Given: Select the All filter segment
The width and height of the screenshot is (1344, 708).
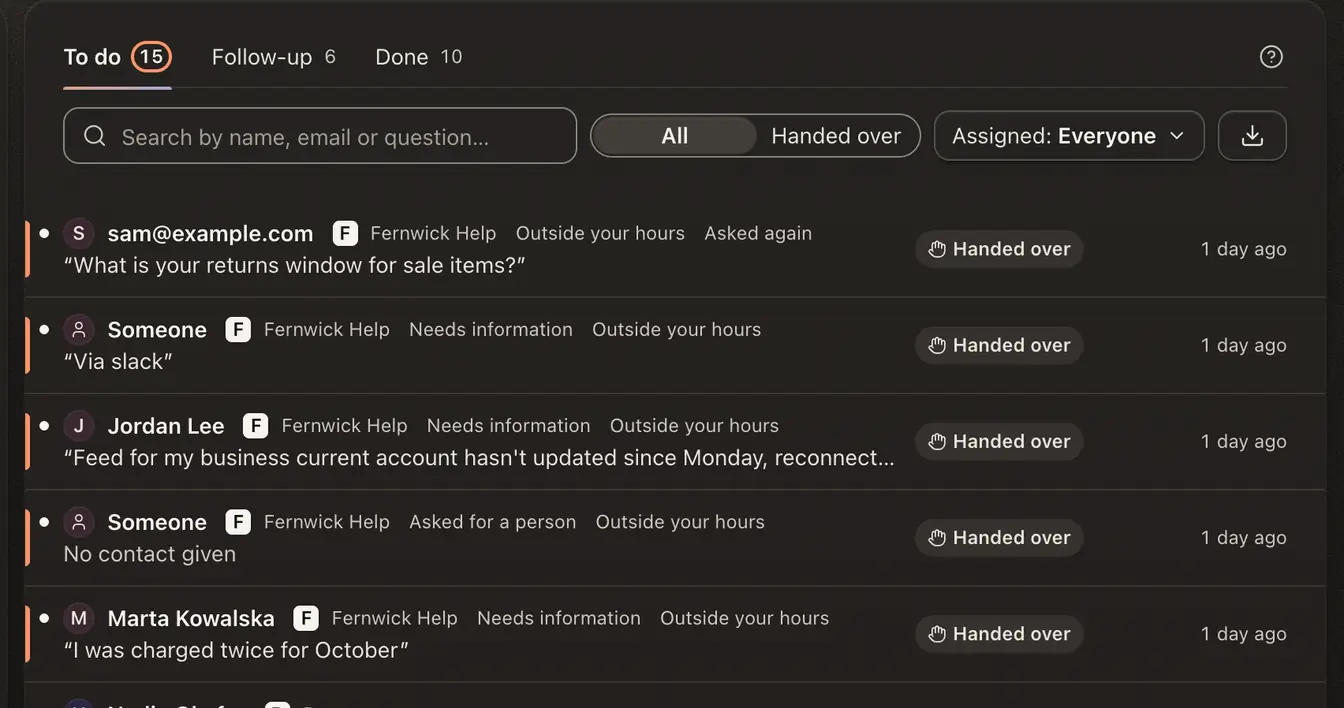Looking at the screenshot, I should click(675, 136).
